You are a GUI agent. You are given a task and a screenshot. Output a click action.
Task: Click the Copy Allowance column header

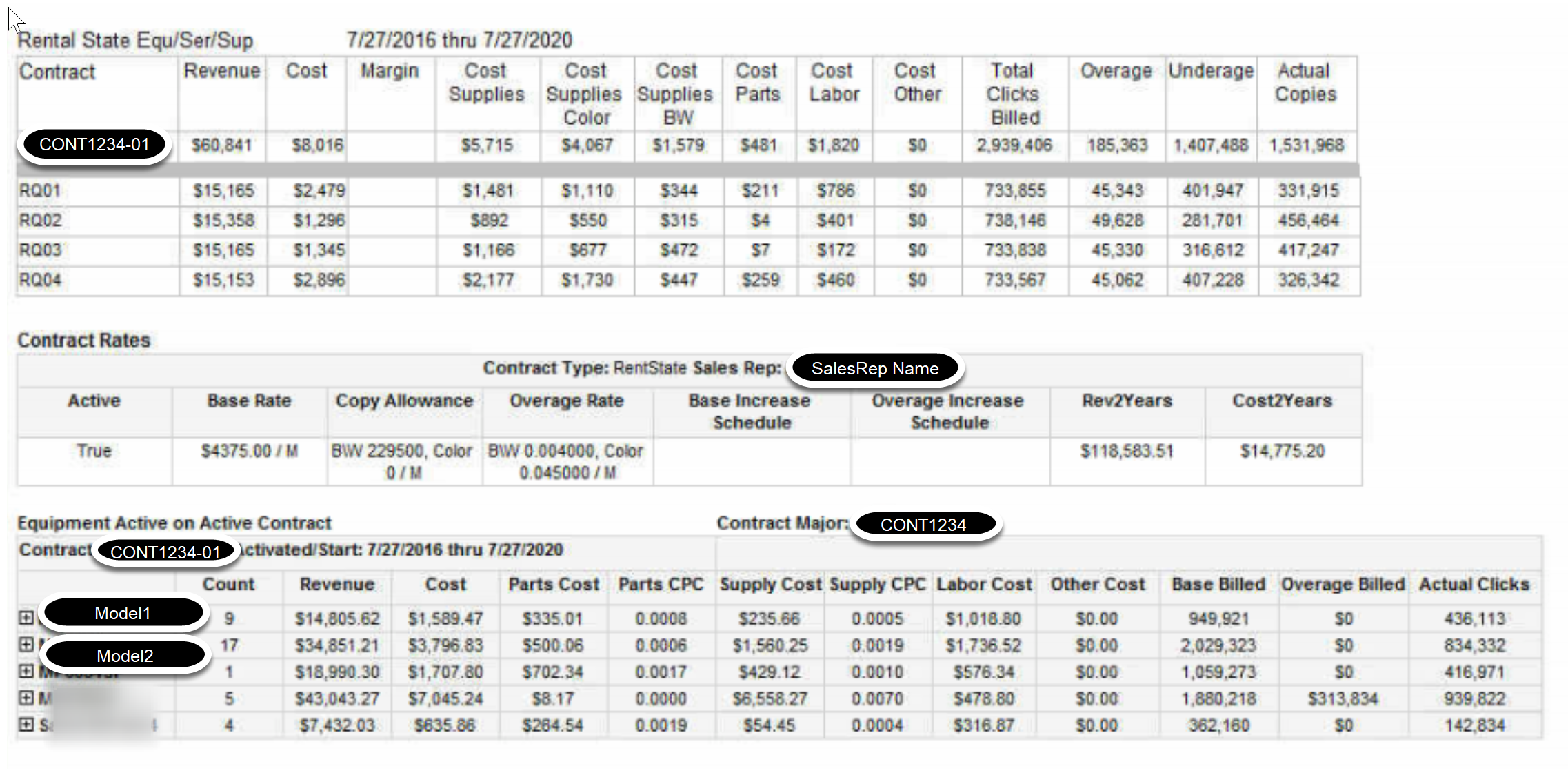pos(404,401)
